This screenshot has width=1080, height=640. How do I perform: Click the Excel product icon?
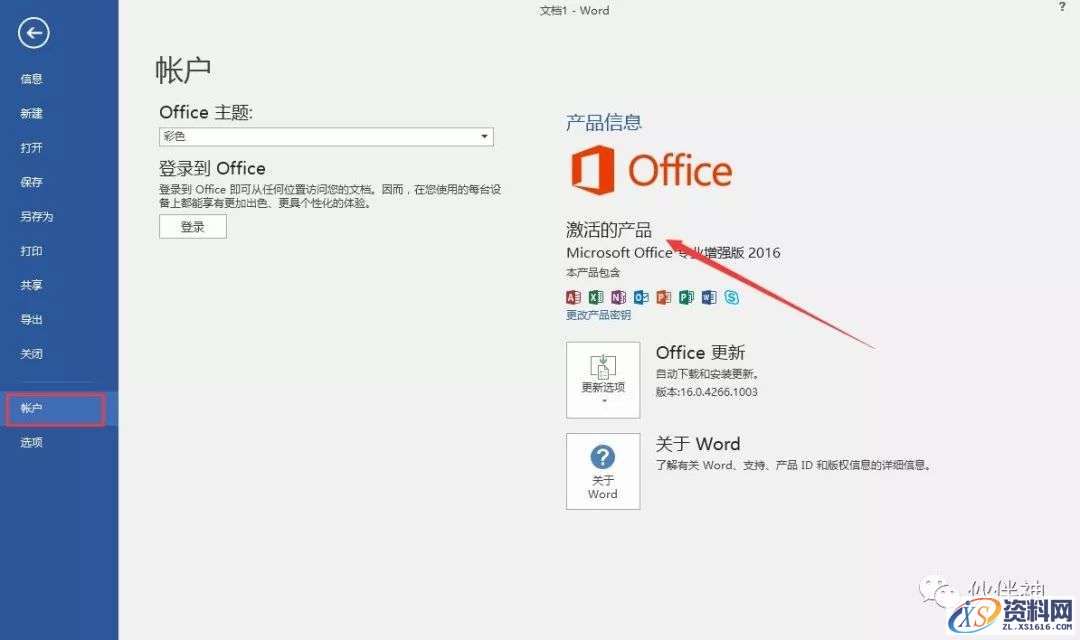tap(596, 297)
